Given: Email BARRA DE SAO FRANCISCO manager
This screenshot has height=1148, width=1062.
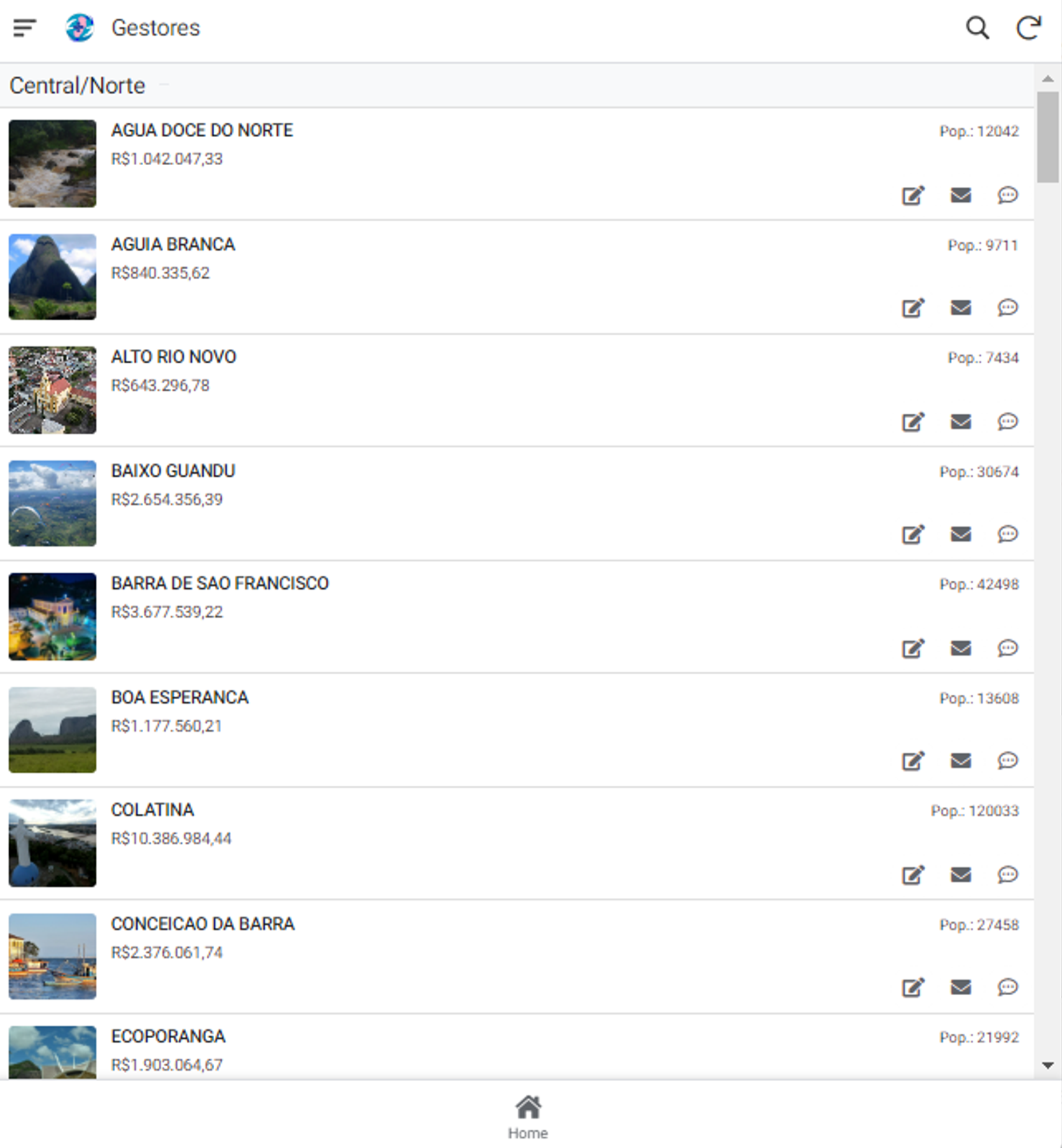Looking at the screenshot, I should (x=960, y=648).
